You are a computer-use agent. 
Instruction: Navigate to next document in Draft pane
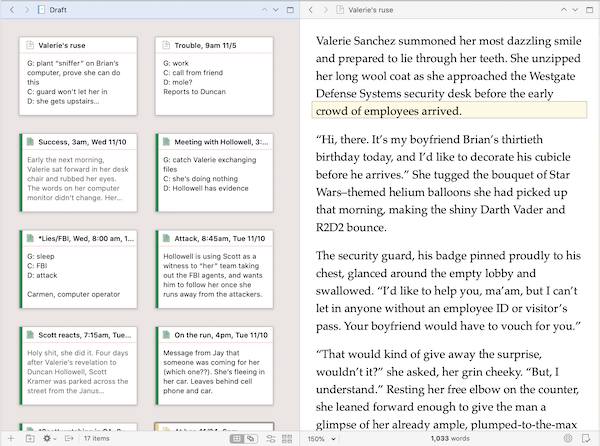(276, 10)
